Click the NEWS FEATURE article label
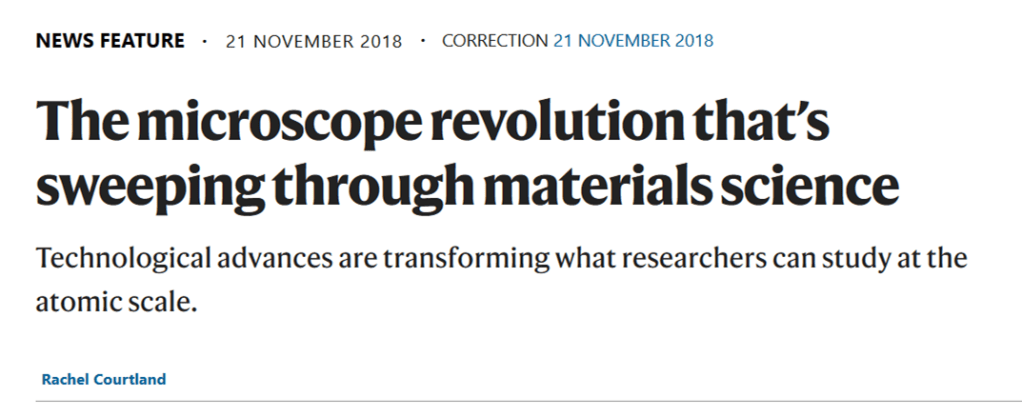 [x=110, y=41]
